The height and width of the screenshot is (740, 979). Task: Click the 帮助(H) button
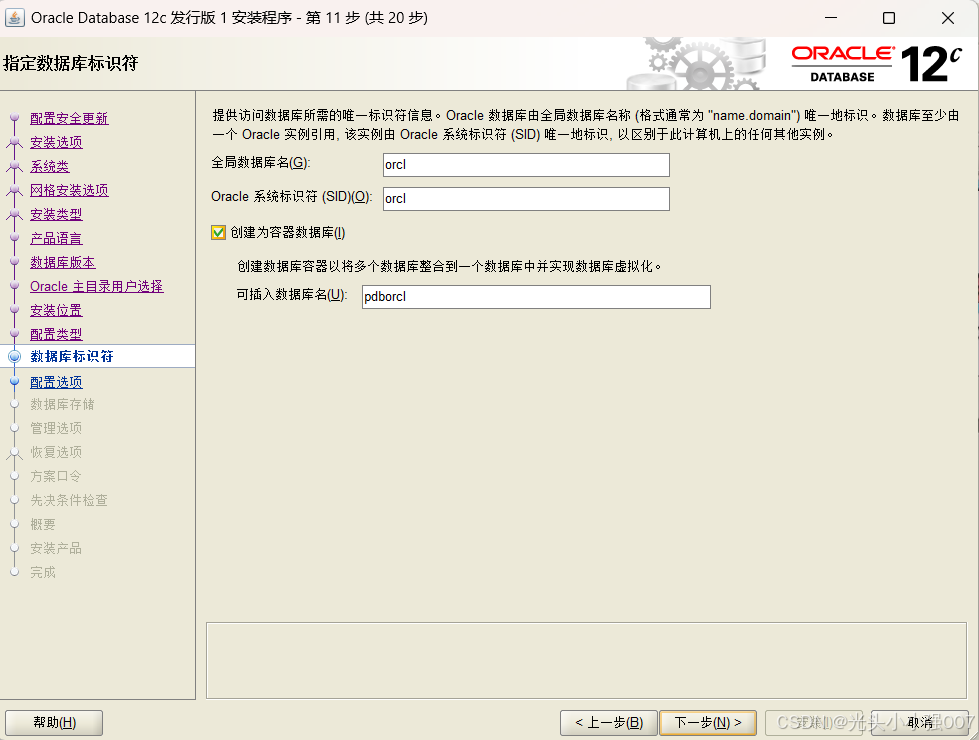point(54,722)
